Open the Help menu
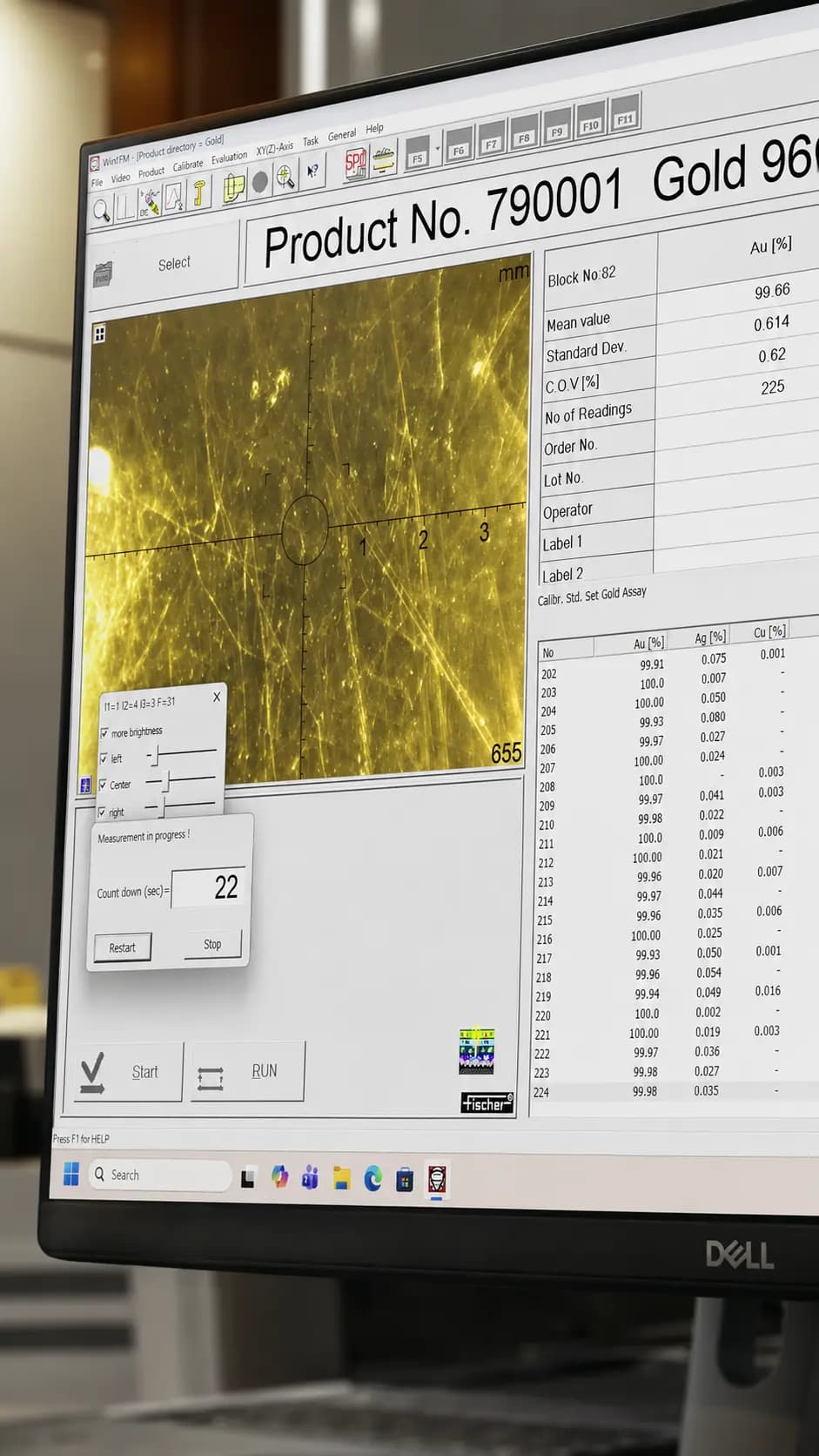This screenshot has height=1456, width=819. point(374,128)
